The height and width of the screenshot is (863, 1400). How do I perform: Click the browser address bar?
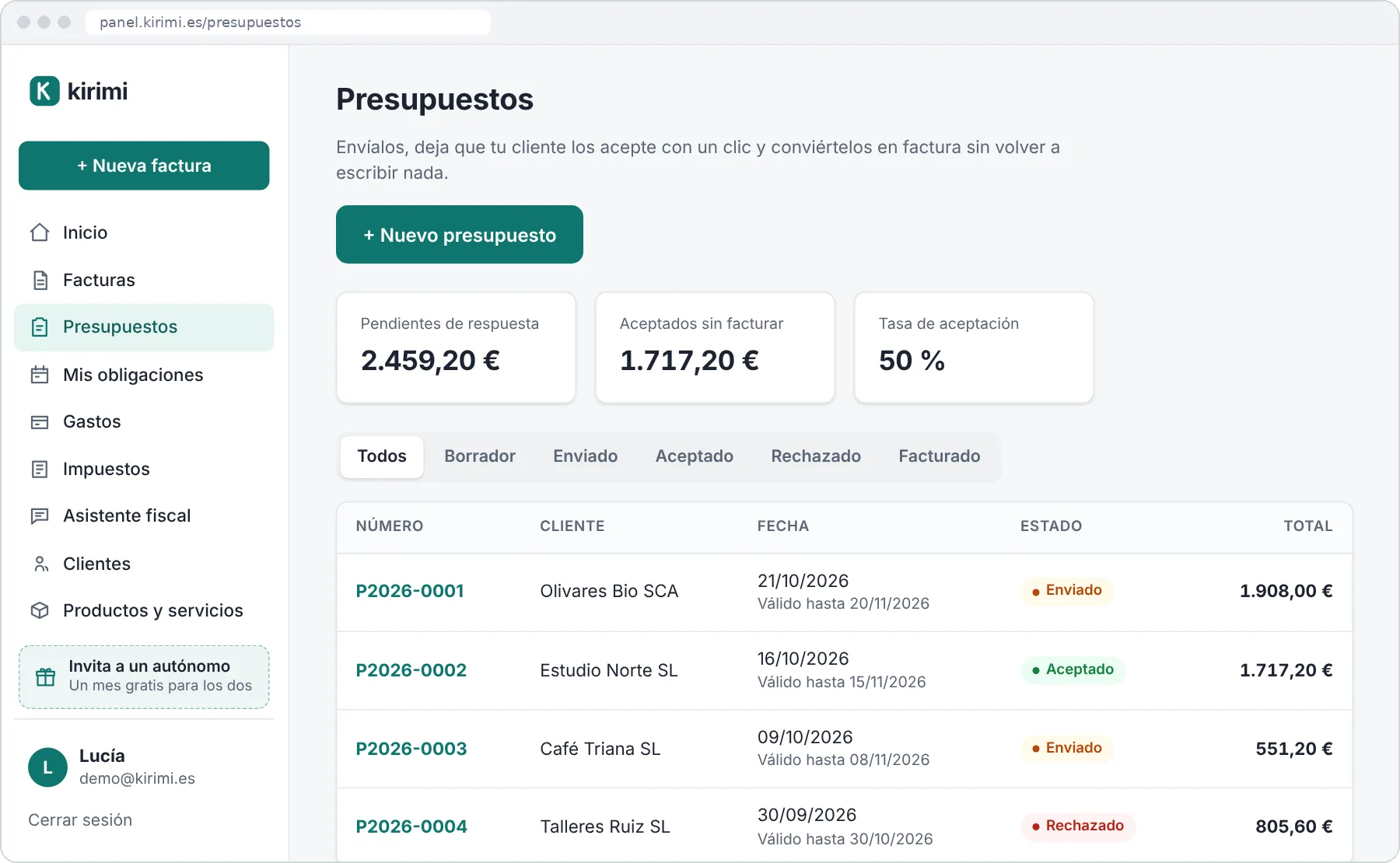point(288,22)
